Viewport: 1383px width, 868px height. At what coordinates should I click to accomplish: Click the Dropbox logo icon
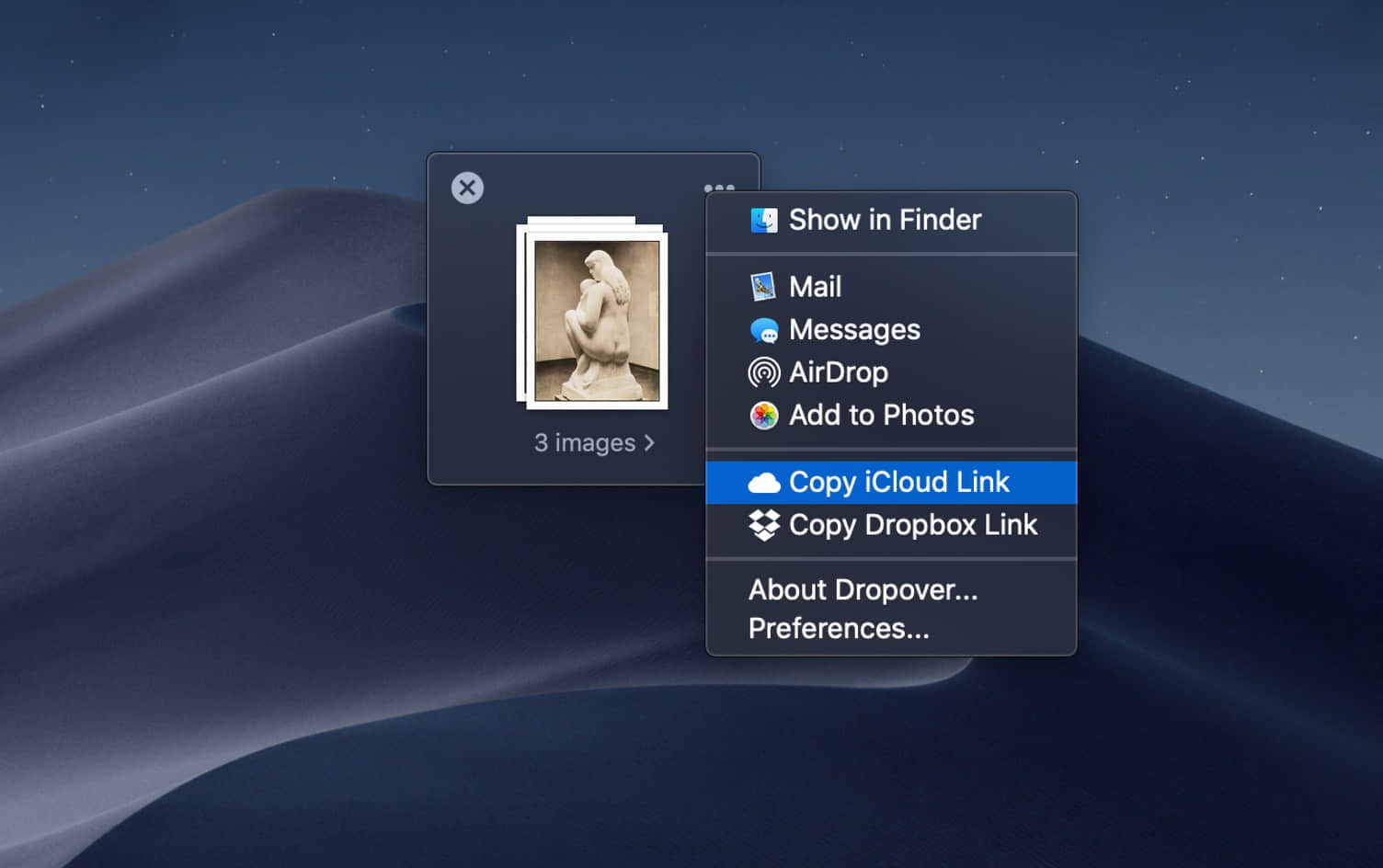pos(764,525)
